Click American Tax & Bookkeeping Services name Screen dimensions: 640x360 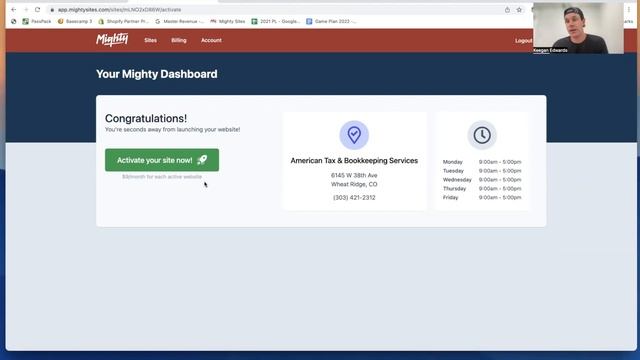tap(354, 161)
